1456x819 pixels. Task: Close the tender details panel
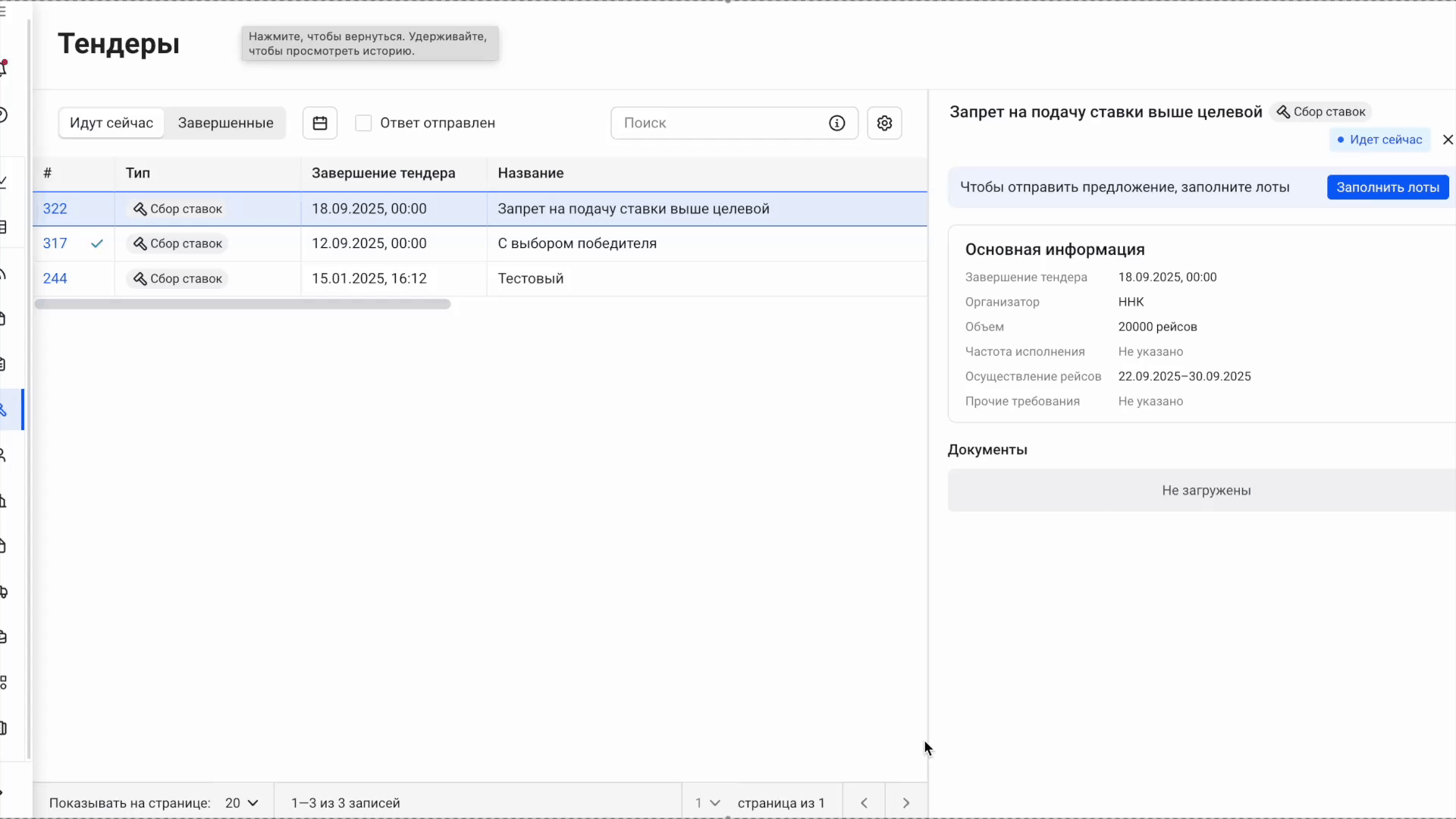coord(1447,140)
